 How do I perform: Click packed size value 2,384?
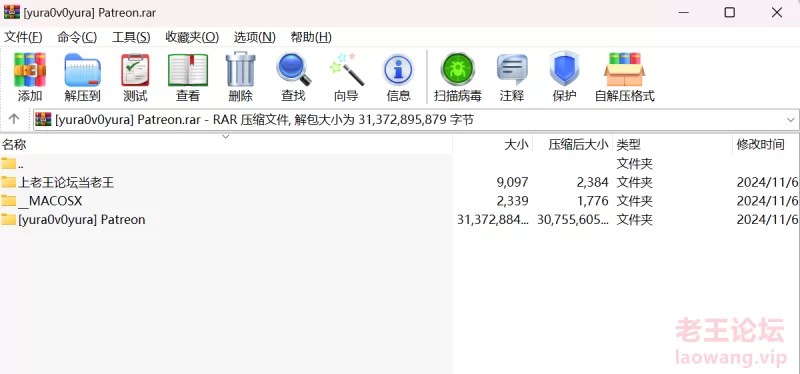tap(592, 182)
